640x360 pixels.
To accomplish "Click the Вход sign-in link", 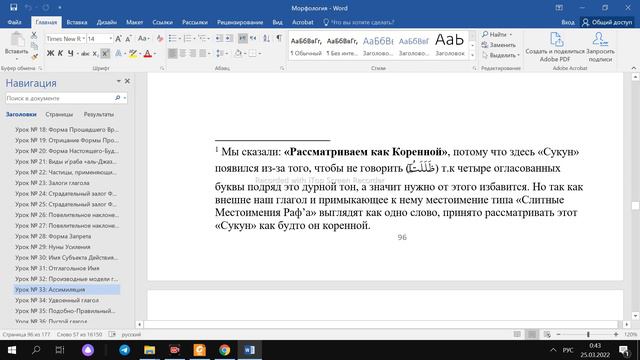I will pos(567,22).
